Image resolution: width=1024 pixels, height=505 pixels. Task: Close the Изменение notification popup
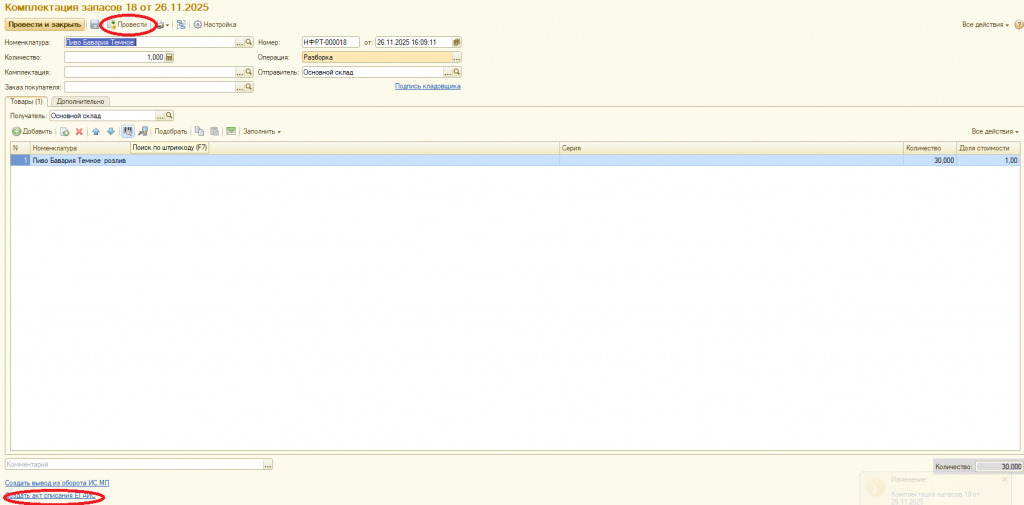tap(1004, 479)
